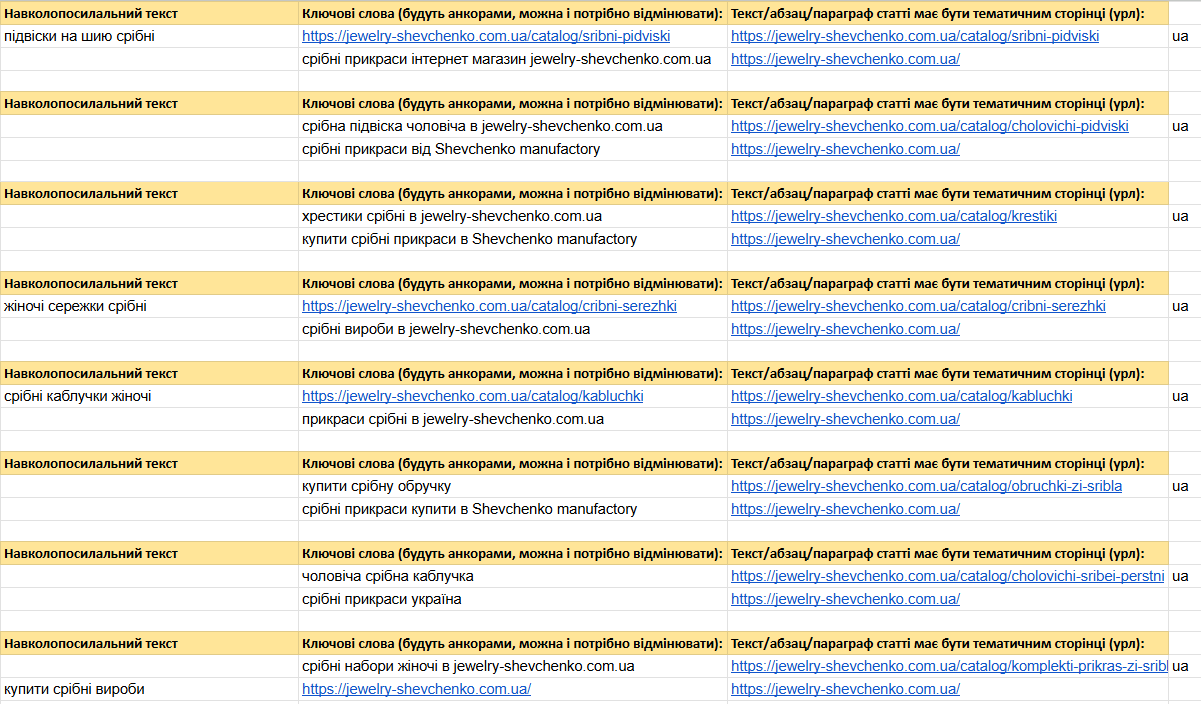Open homepage link beside 'срібні прикраси купити в Shevchenko'
Image resolution: width=1201 pixels, height=704 pixels.
[x=845, y=509]
